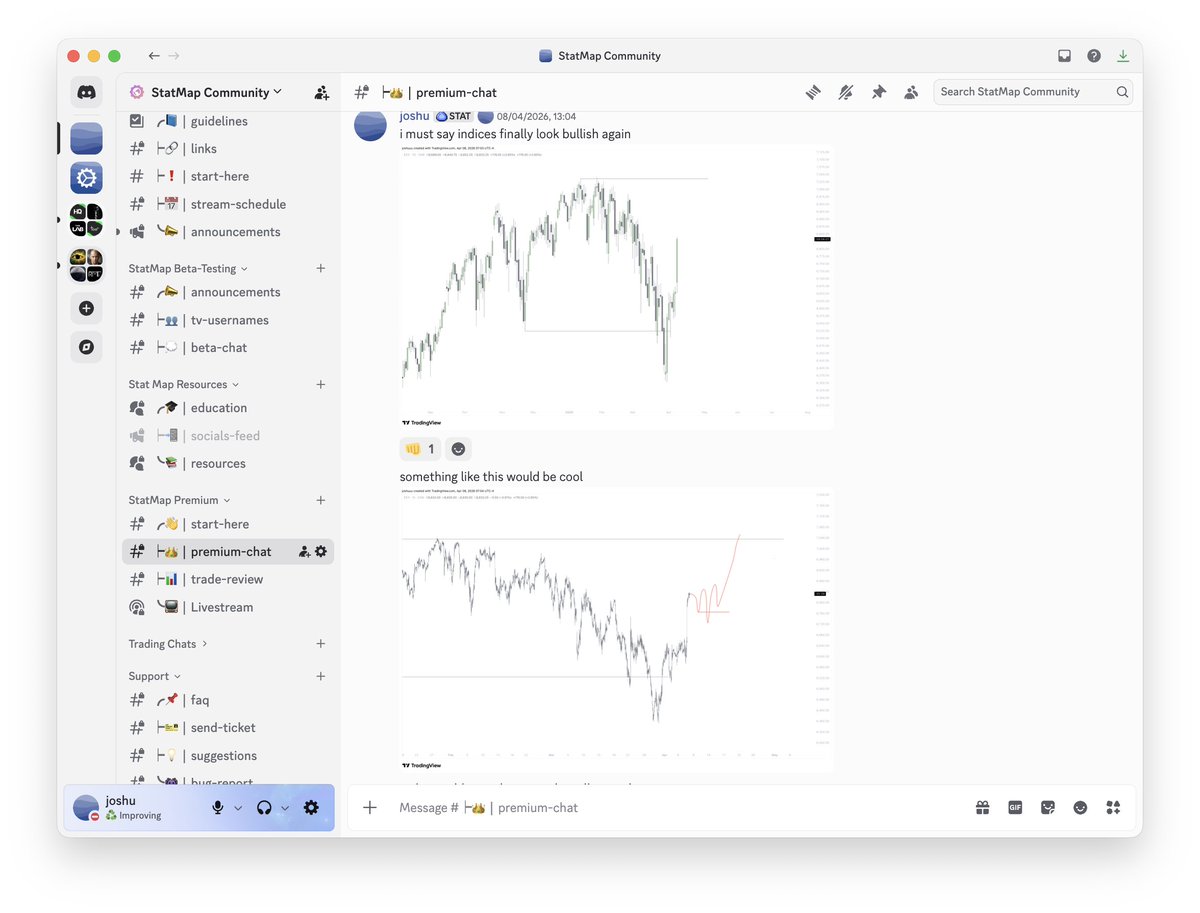
Task: Collapse StatMap Beta-Testing category
Action: click(x=188, y=268)
